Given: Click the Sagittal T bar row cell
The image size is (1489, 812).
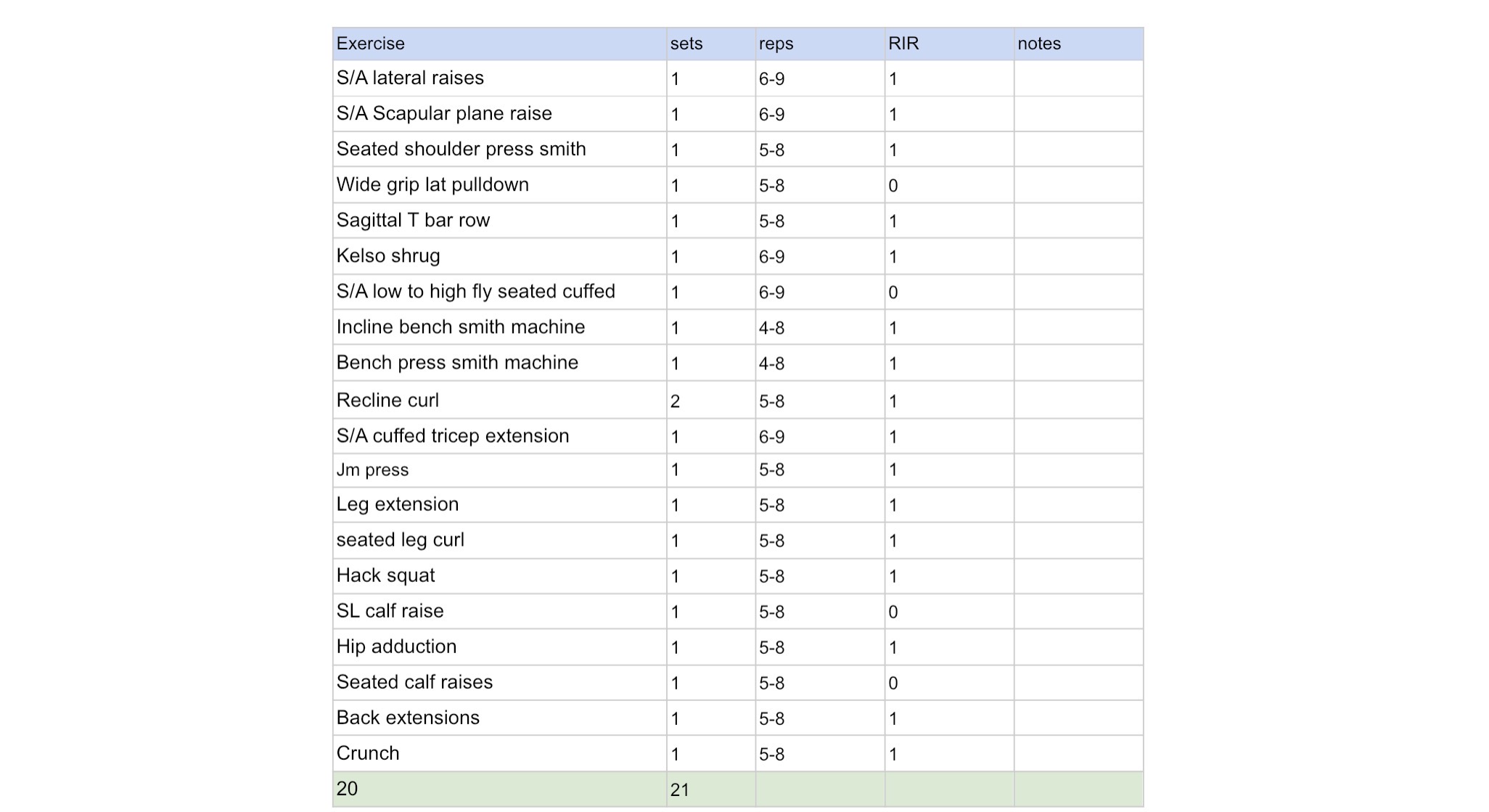Looking at the screenshot, I should (x=500, y=221).
